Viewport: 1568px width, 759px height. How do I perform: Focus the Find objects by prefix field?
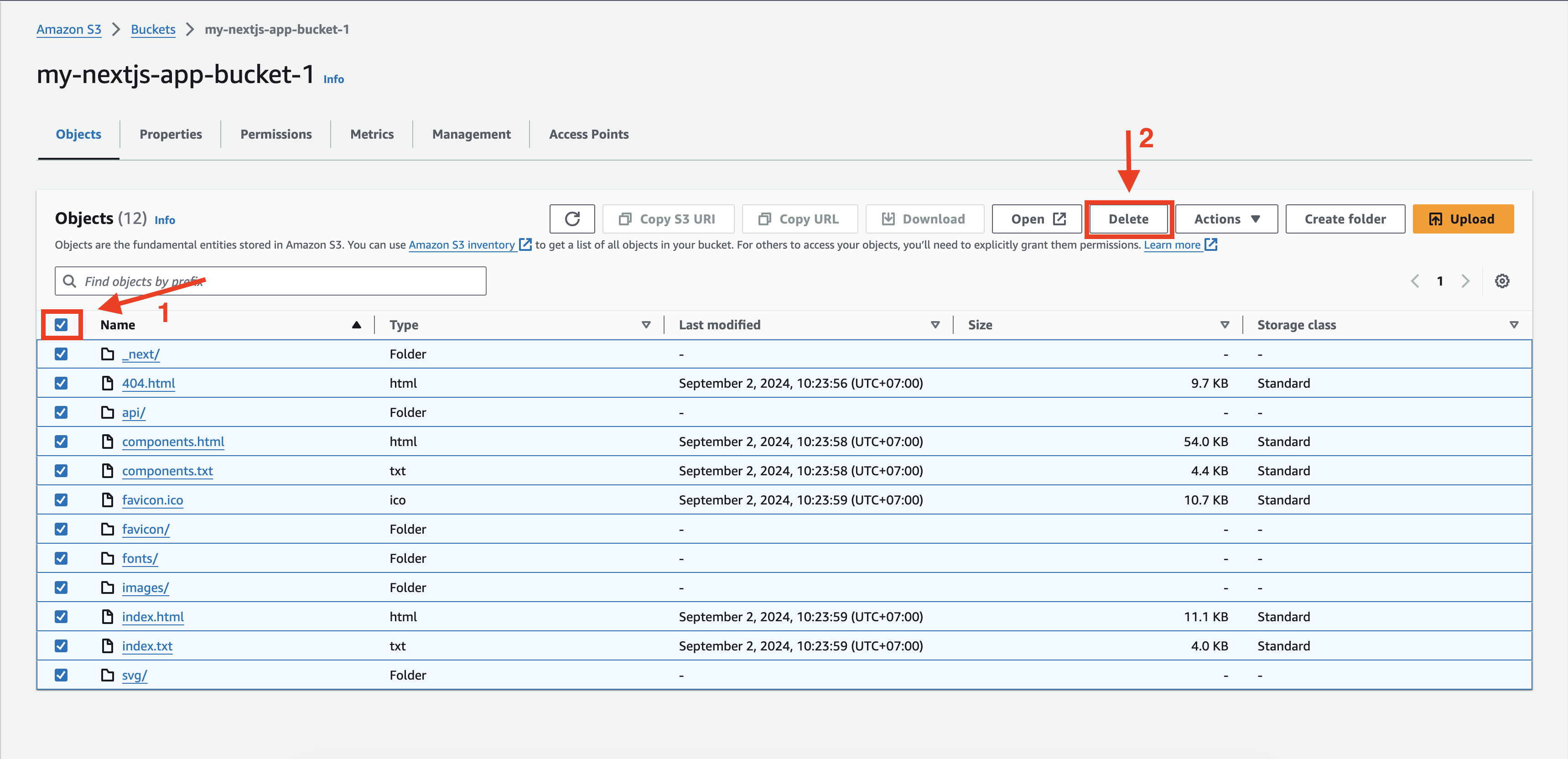pos(270,281)
